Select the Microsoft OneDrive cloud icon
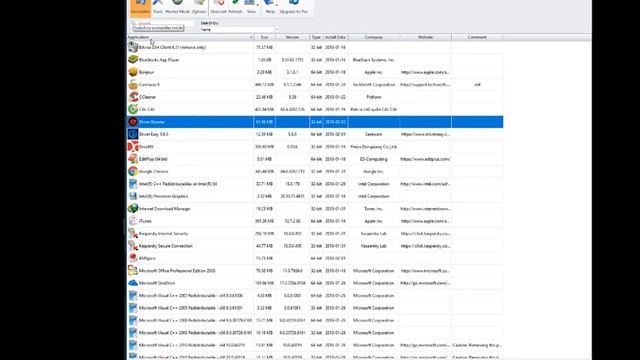The image size is (640, 360). [x=133, y=283]
